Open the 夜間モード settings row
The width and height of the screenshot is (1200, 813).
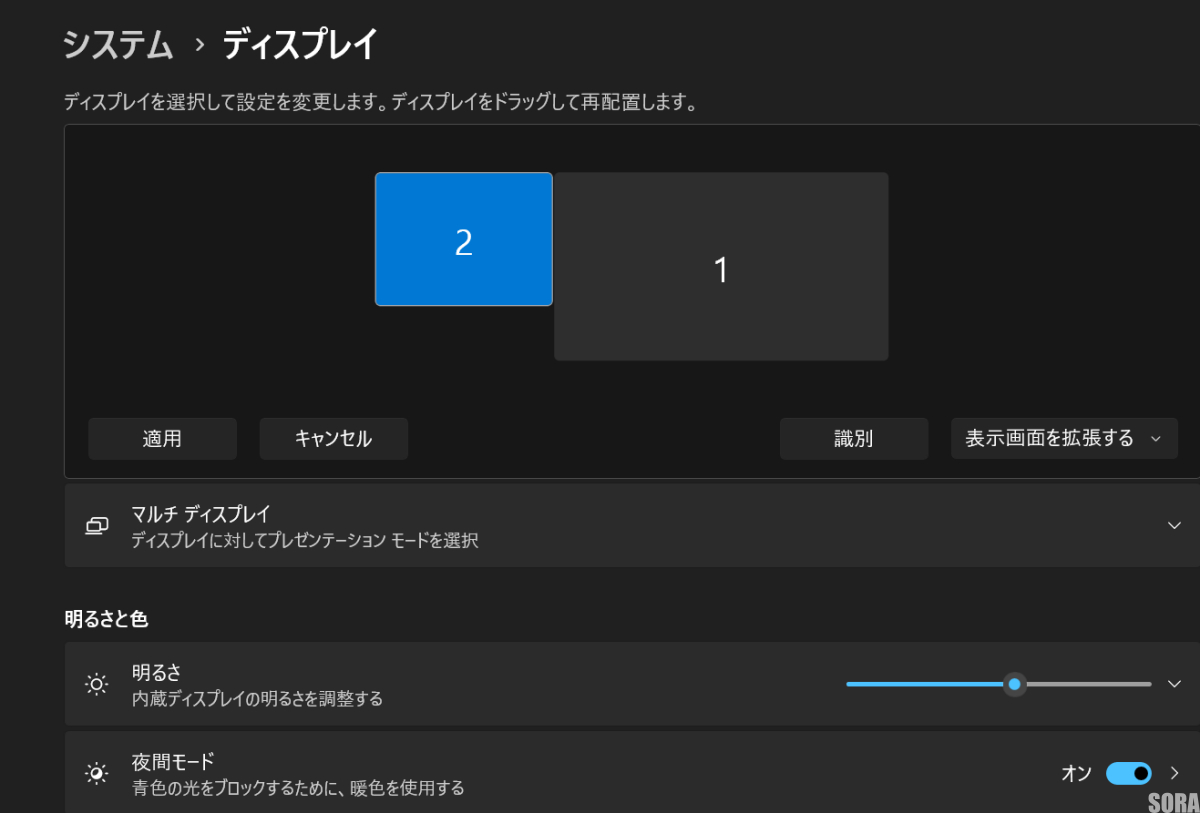click(x=600, y=772)
